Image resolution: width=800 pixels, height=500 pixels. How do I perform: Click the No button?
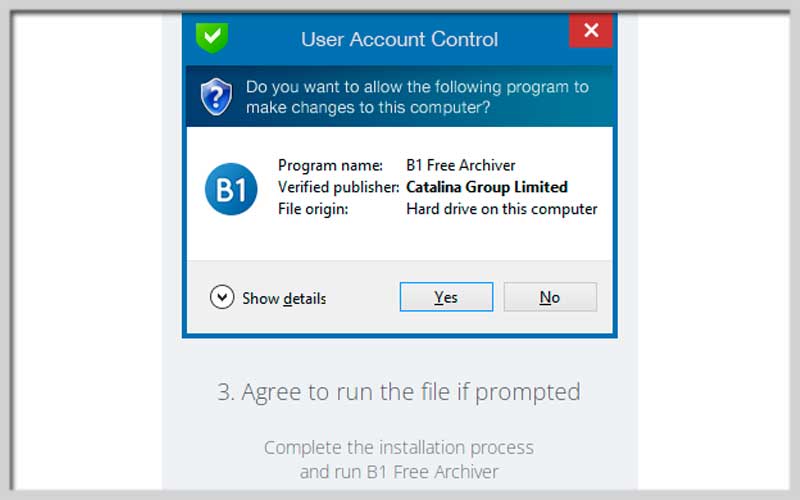550,297
